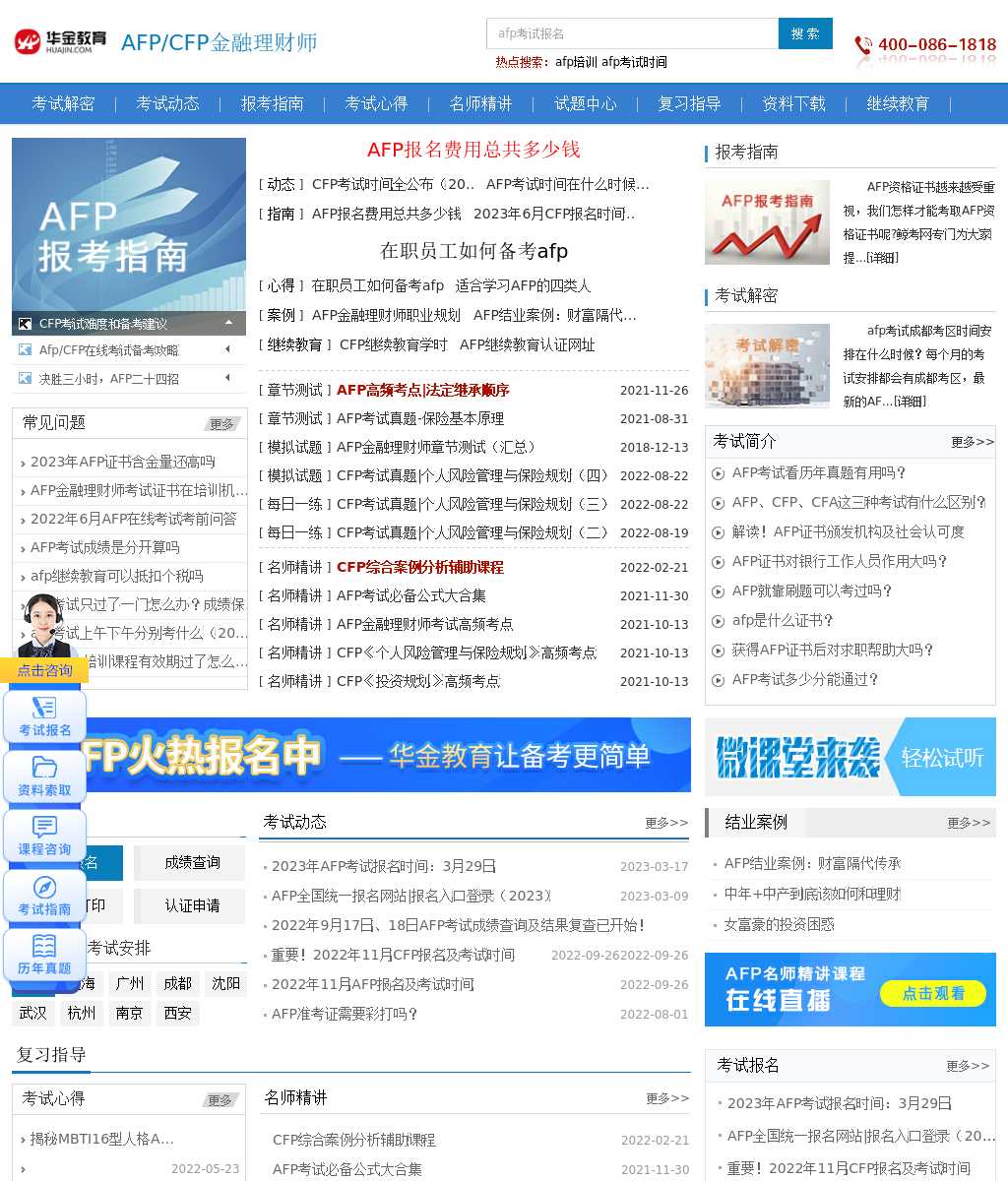The width and height of the screenshot is (1008, 1181).
Task: Click the phone icon beside 400-086-1818
Action: click(863, 45)
